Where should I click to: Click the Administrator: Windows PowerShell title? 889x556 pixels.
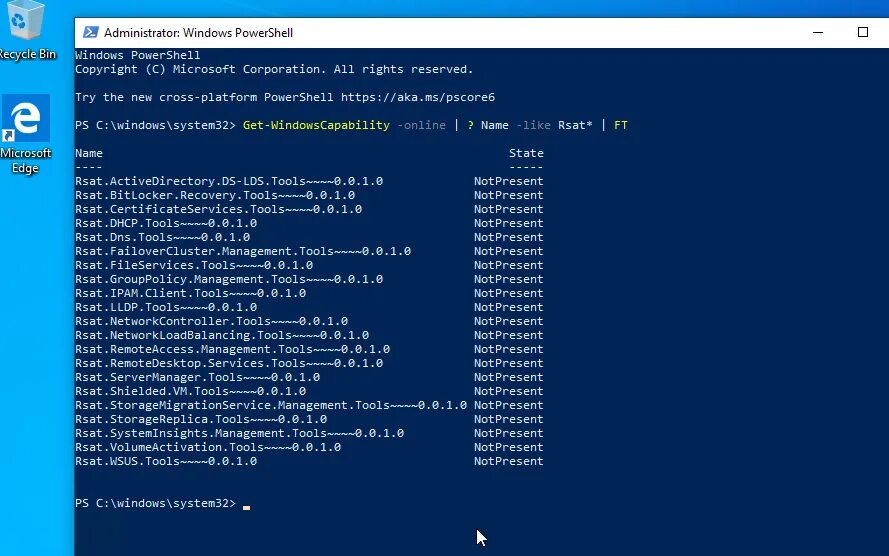[198, 33]
